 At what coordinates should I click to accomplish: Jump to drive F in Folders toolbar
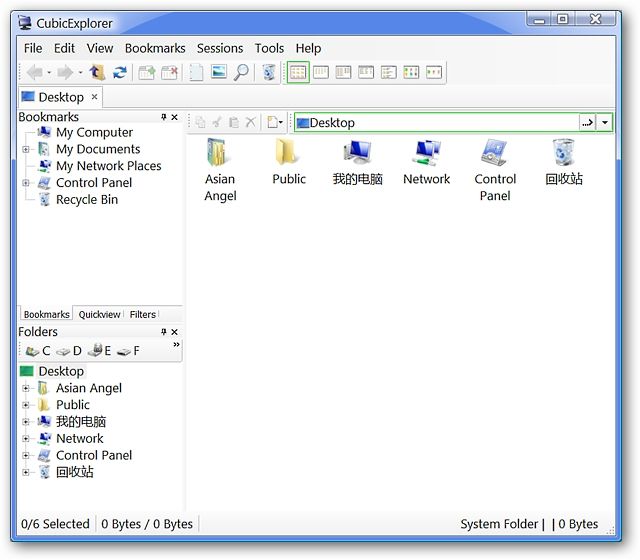coord(128,351)
